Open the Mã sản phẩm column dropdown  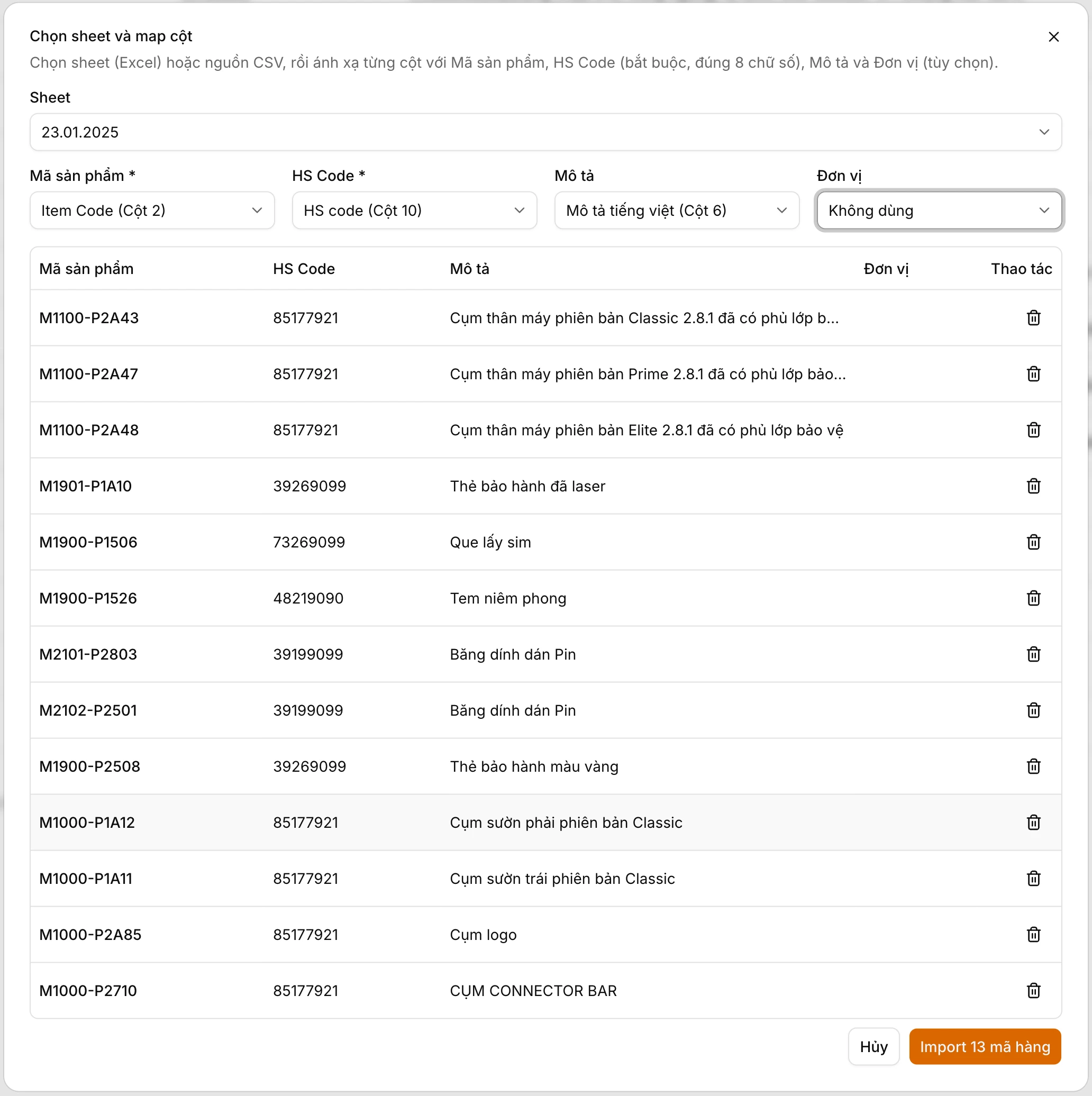coord(152,211)
